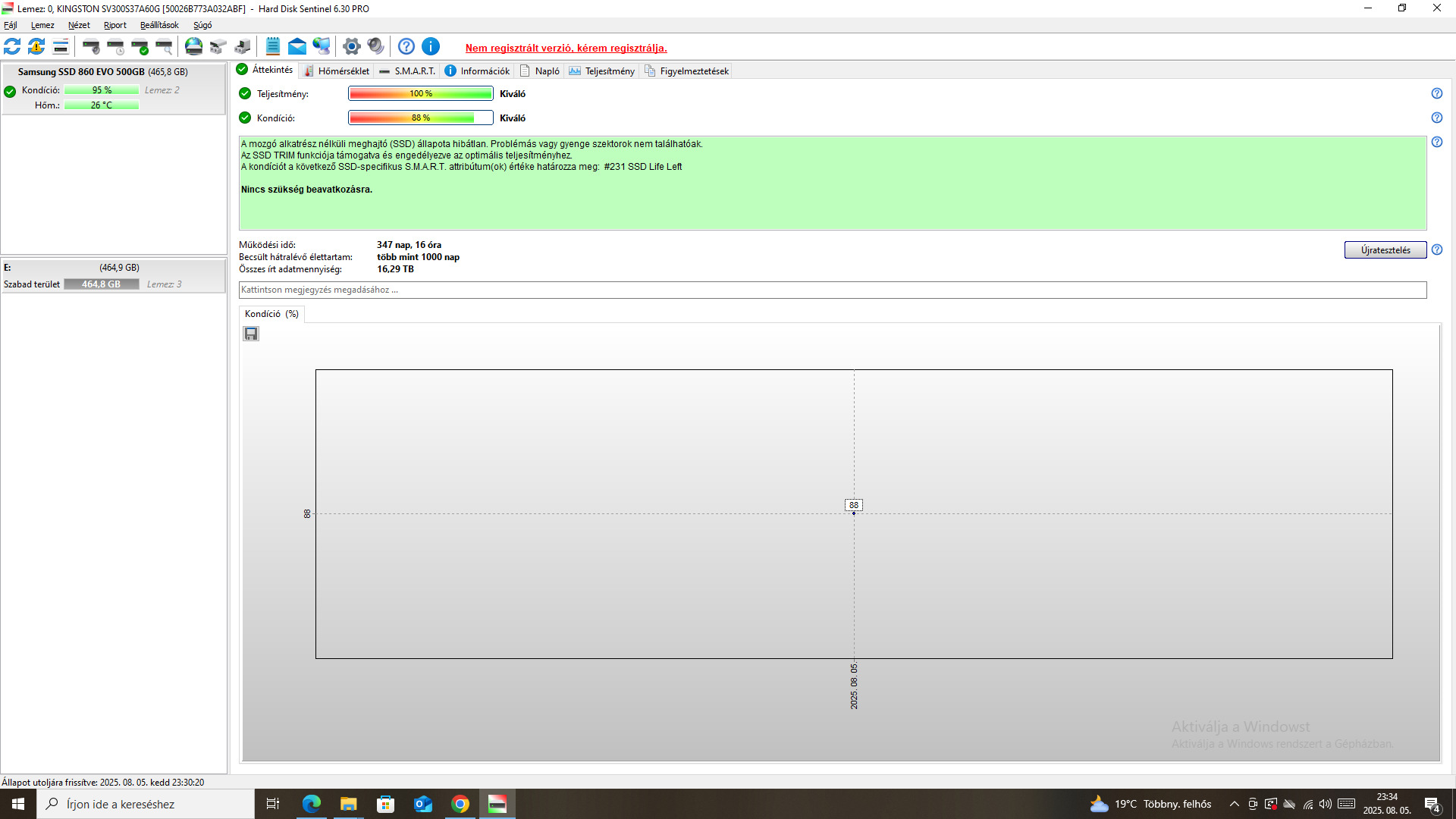The image size is (1456, 819).
Task: Click the refresh with warning sign icon
Action: (x=36, y=47)
